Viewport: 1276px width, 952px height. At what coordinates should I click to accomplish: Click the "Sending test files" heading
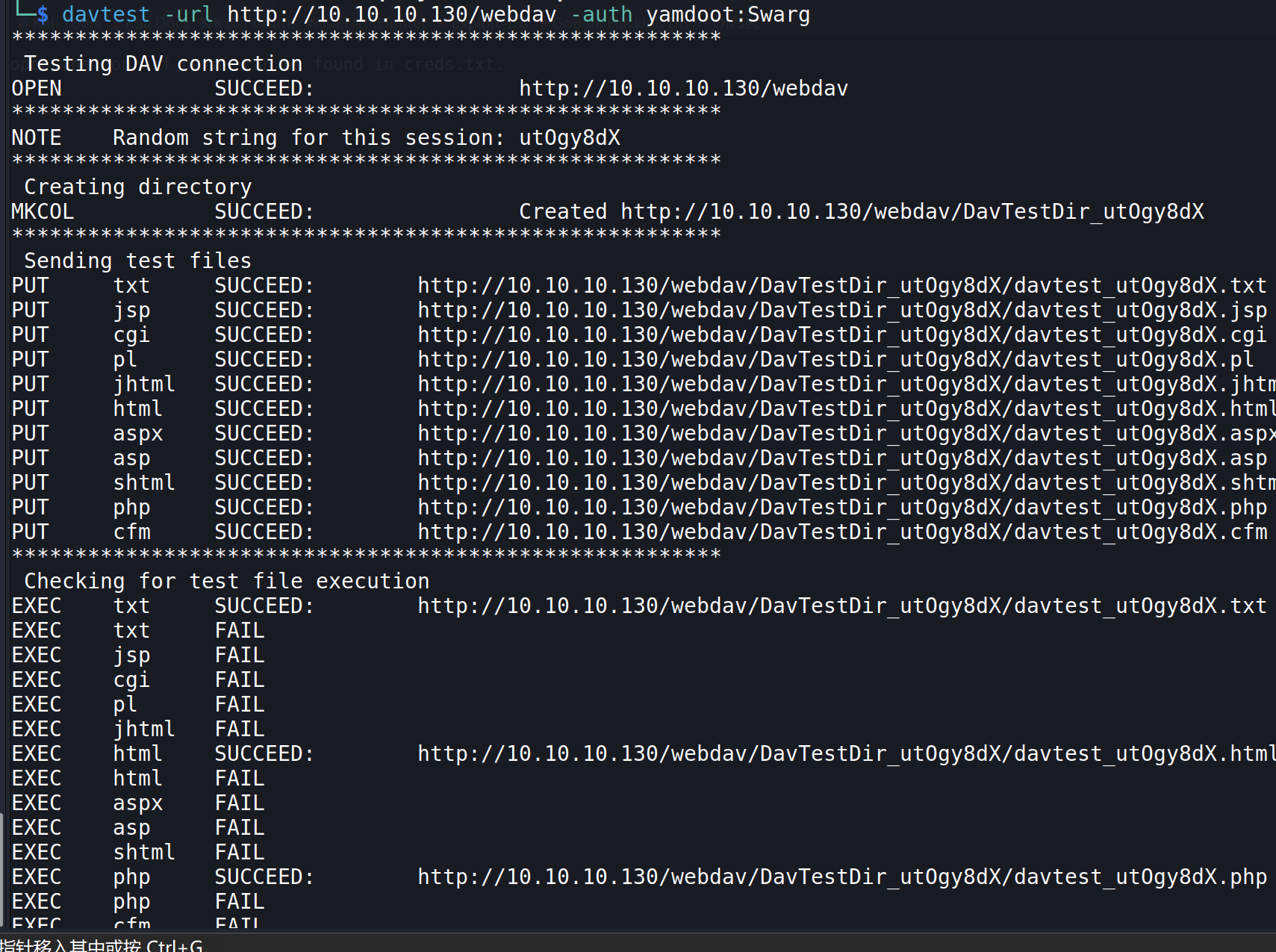tap(137, 261)
